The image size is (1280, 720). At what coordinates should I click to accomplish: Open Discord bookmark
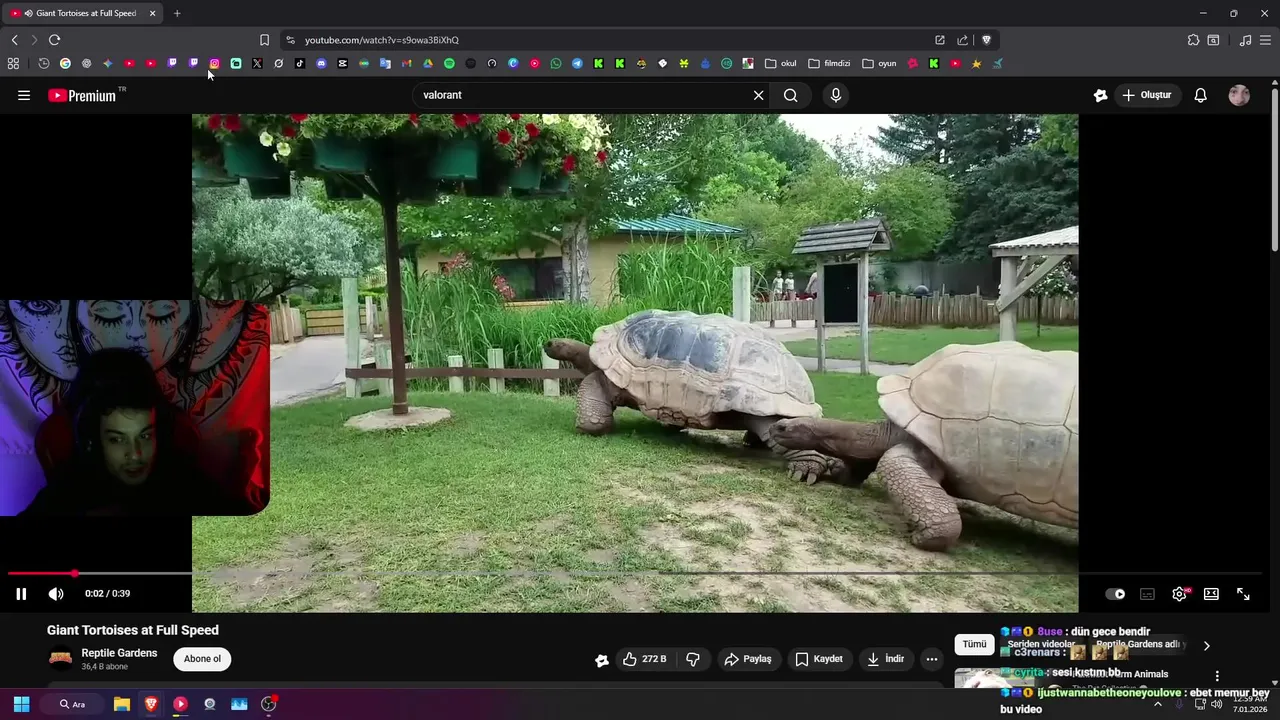coord(321,63)
